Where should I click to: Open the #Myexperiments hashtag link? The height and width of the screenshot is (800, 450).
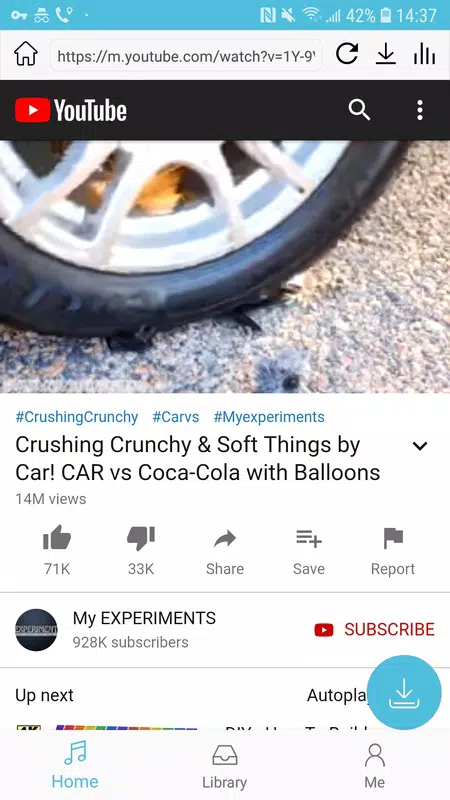point(269,417)
